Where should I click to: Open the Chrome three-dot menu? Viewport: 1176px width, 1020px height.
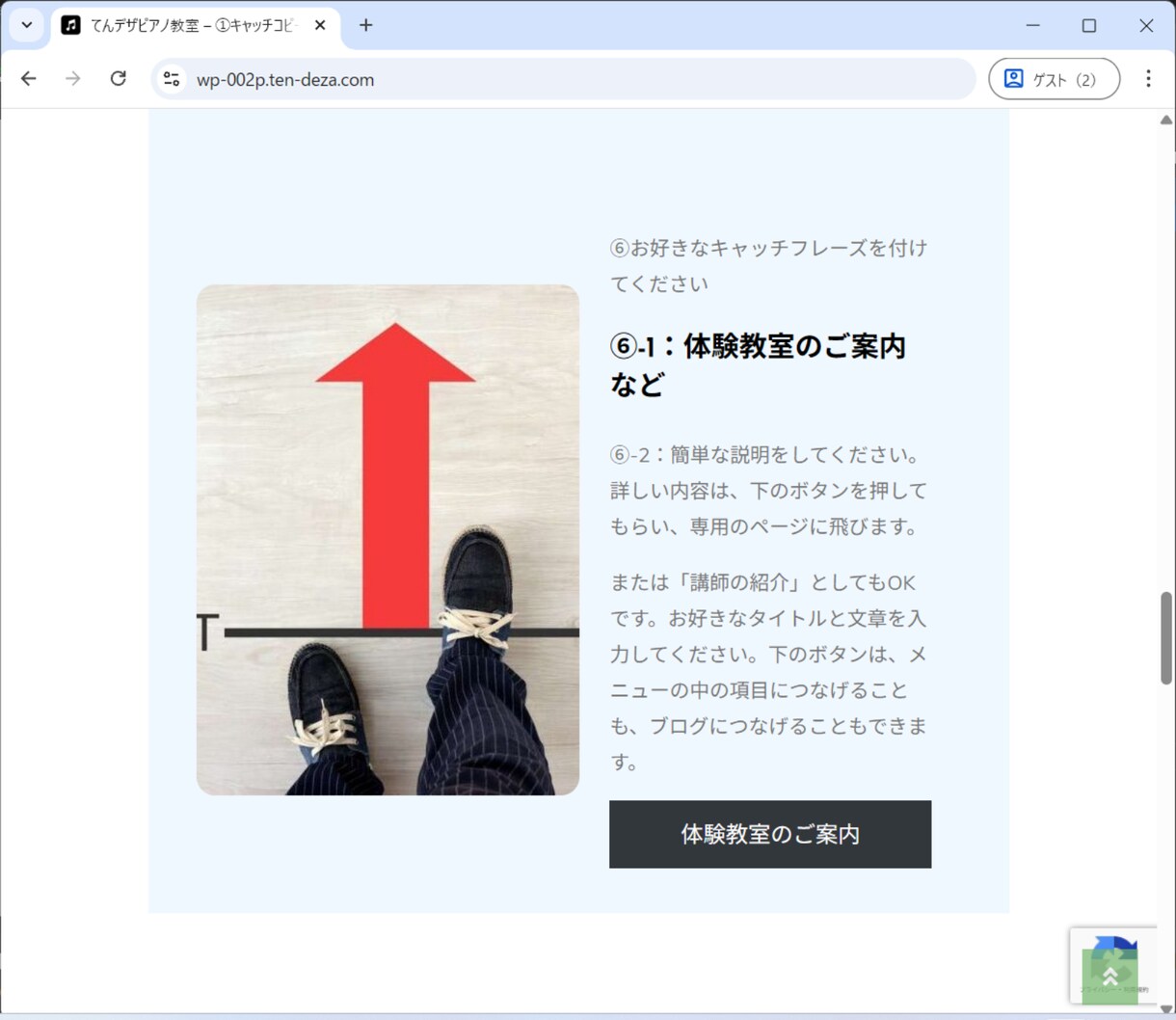(1148, 79)
